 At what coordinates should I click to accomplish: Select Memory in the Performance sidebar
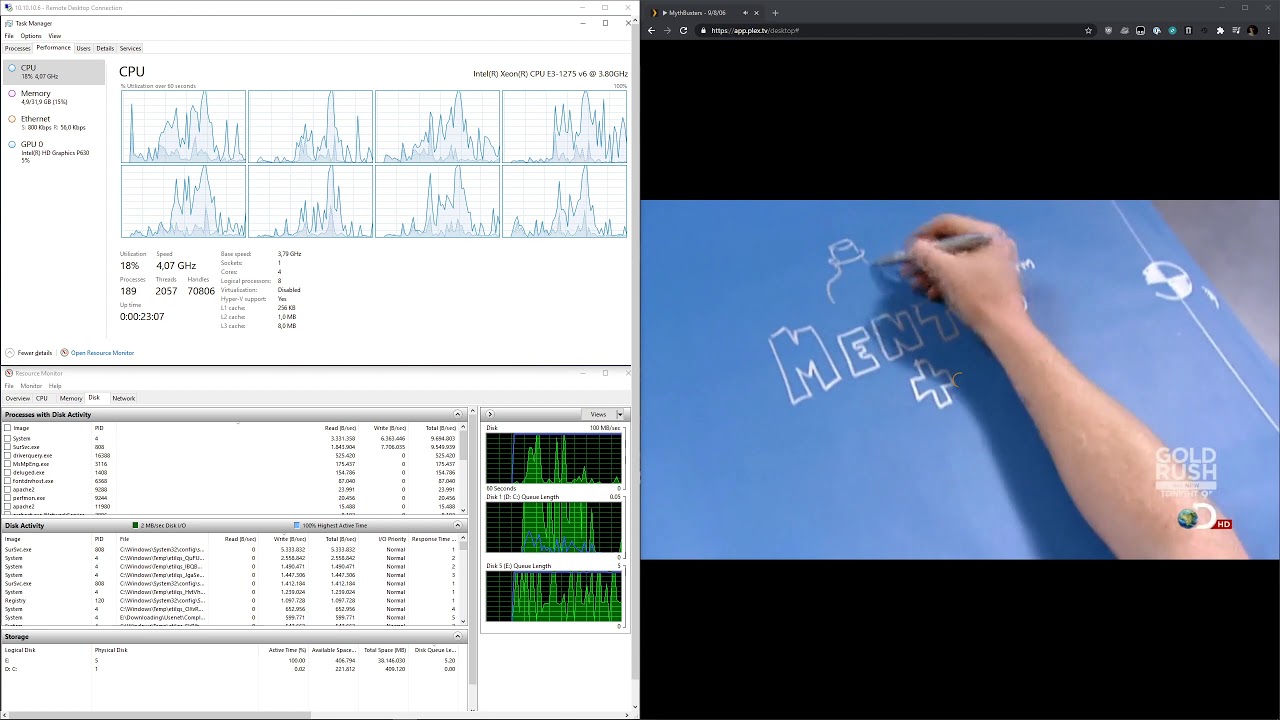coord(53,97)
